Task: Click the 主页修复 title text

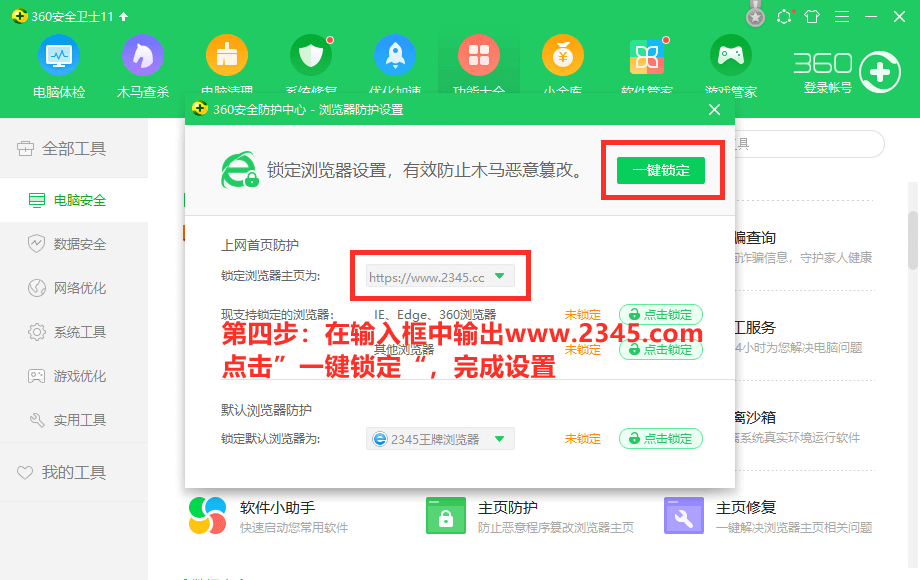Action: coord(746,507)
